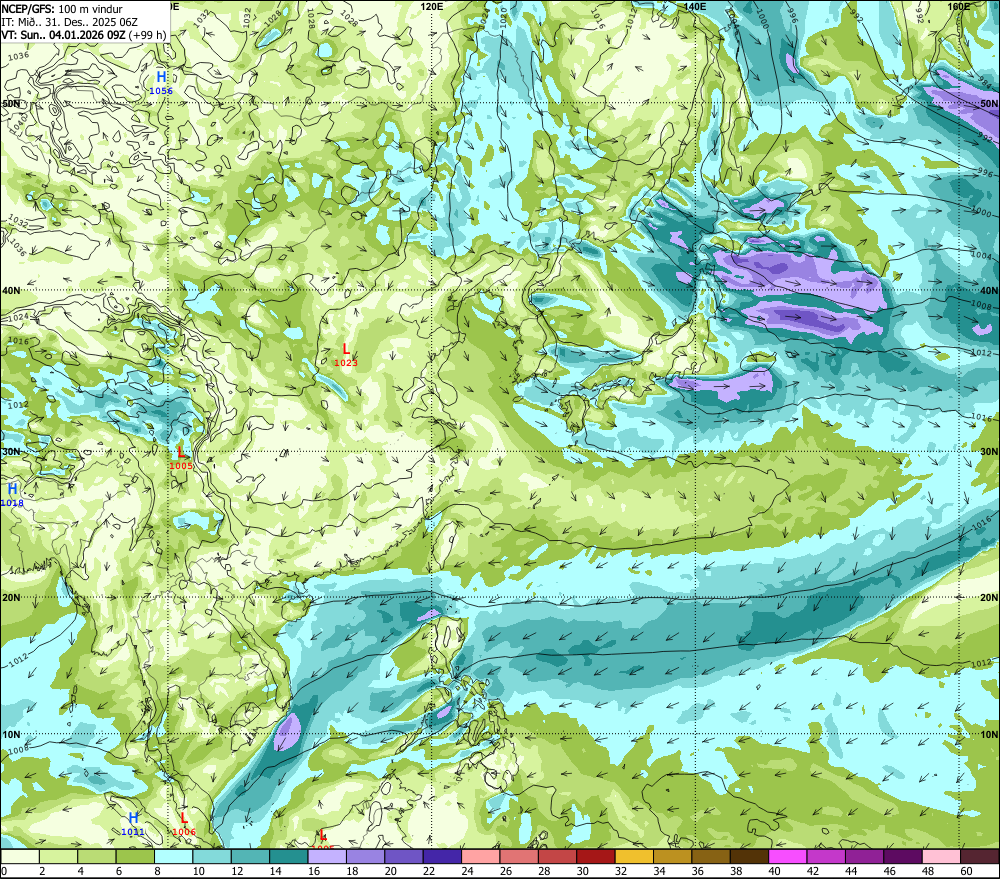Click the '160E' longitude label
Image resolution: width=1000 pixels, height=879 pixels.
(x=959, y=6)
